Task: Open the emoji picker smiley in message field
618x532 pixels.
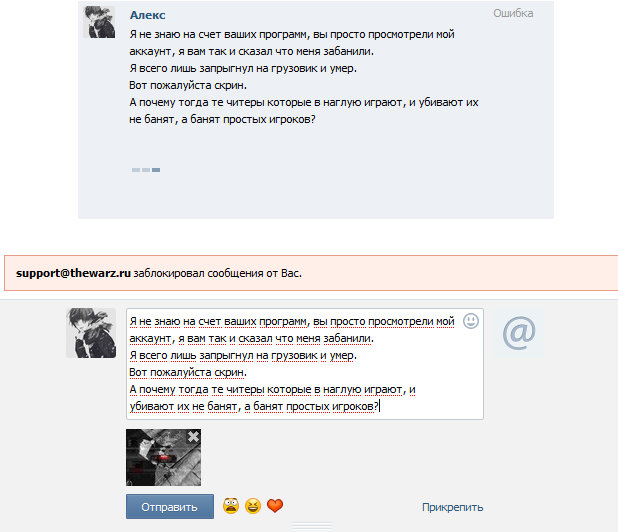Action: [471, 321]
